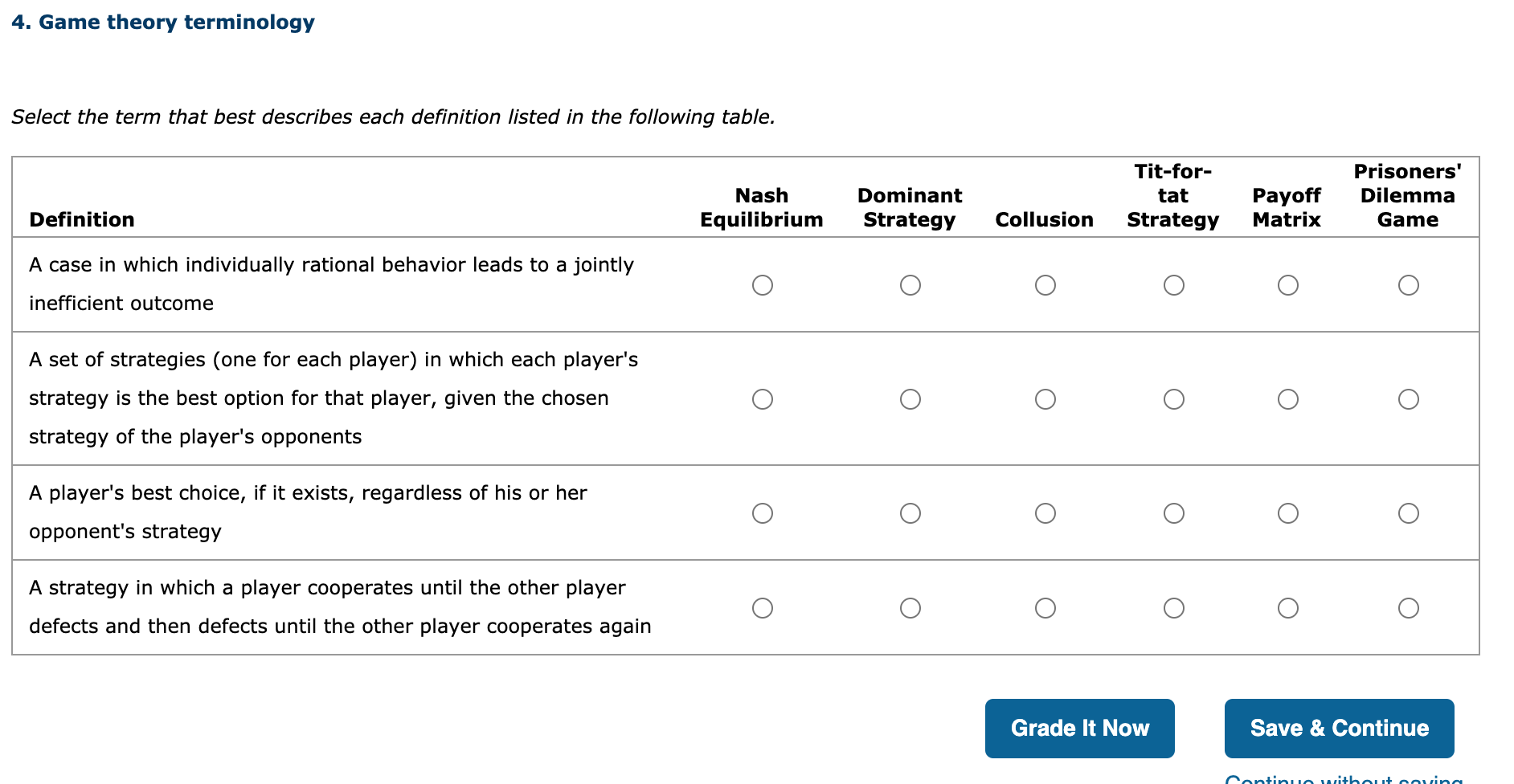Choose Nash Equilibrium for set of strategies row
The height and width of the screenshot is (784, 1514).
tap(762, 399)
